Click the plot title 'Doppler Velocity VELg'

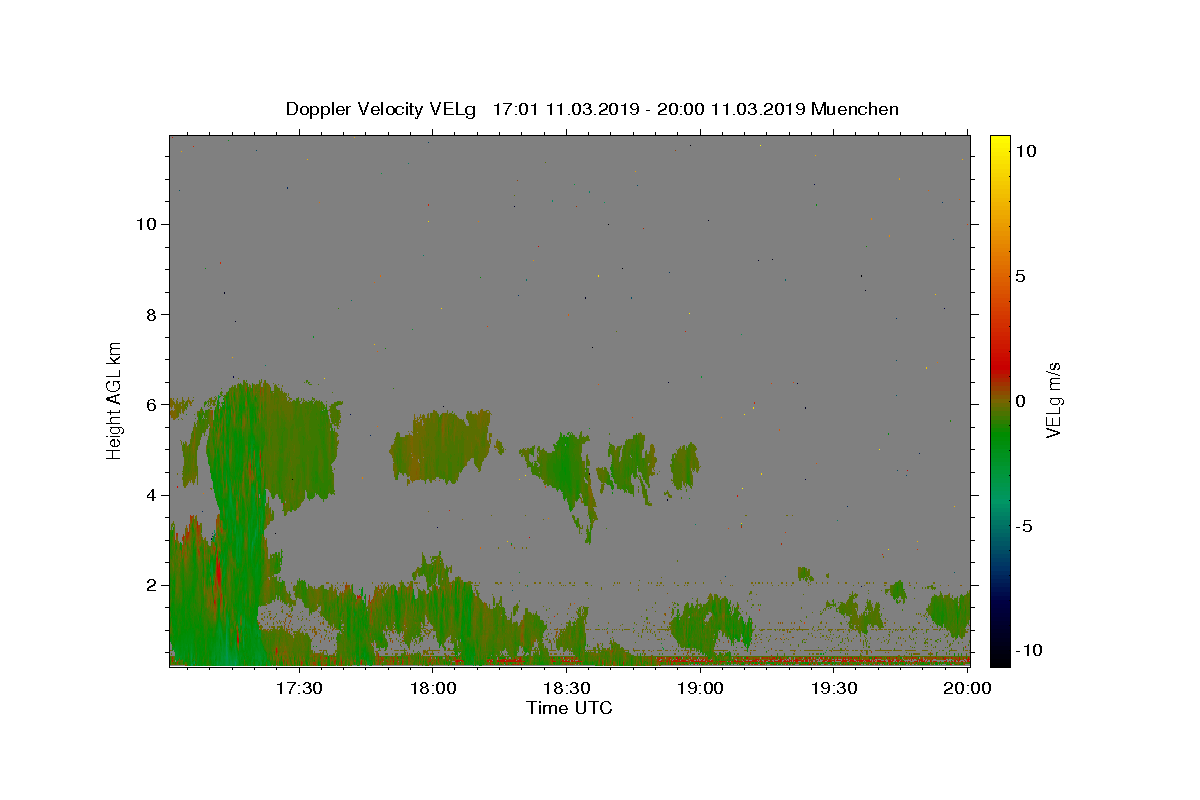(383, 109)
